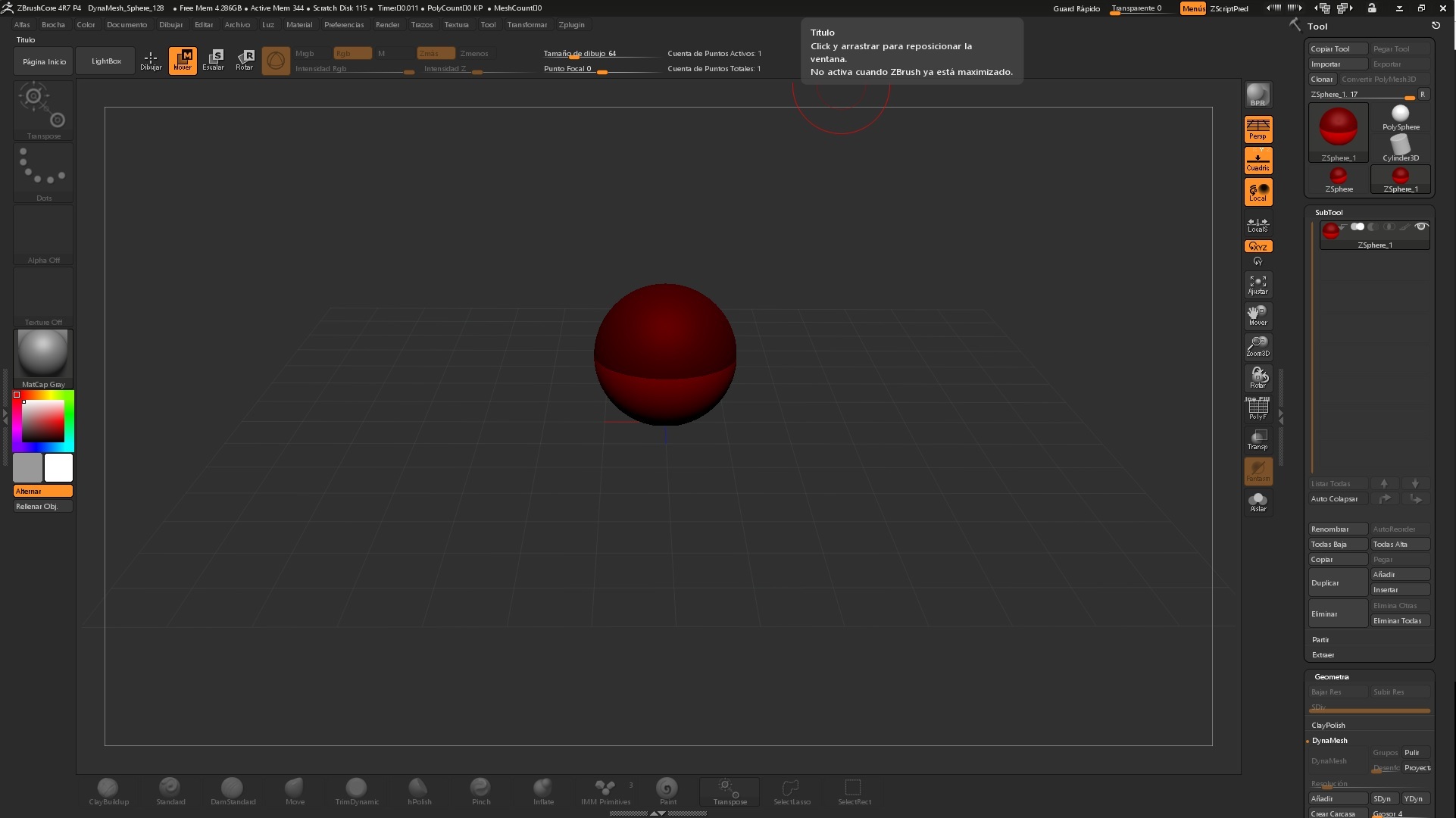
Task: Open the Material menu
Action: 298,24
